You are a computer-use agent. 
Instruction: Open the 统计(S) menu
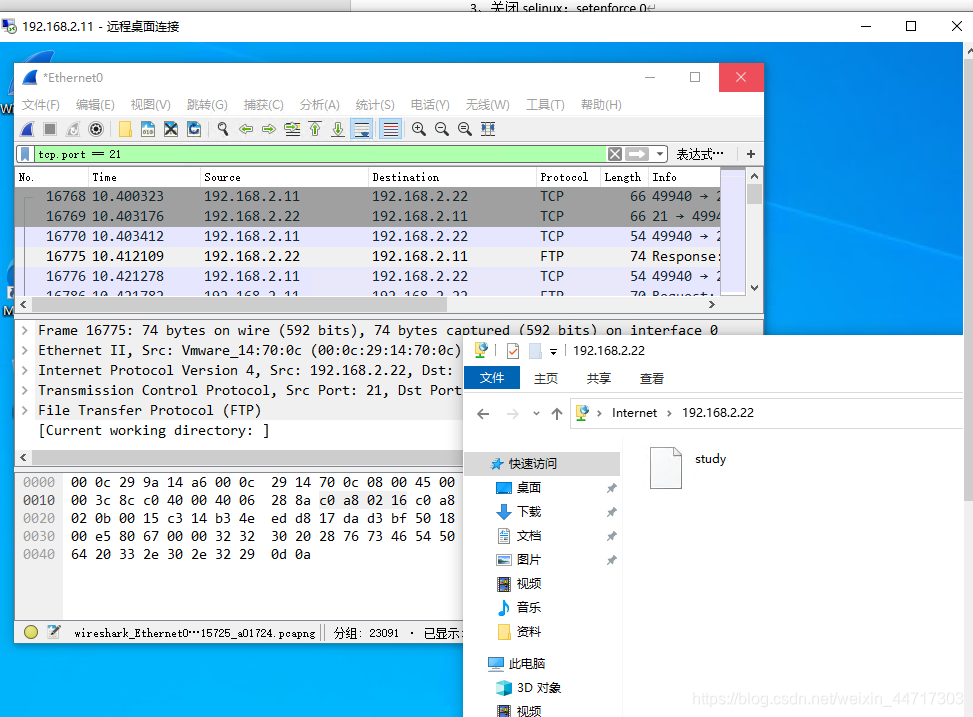tap(375, 105)
